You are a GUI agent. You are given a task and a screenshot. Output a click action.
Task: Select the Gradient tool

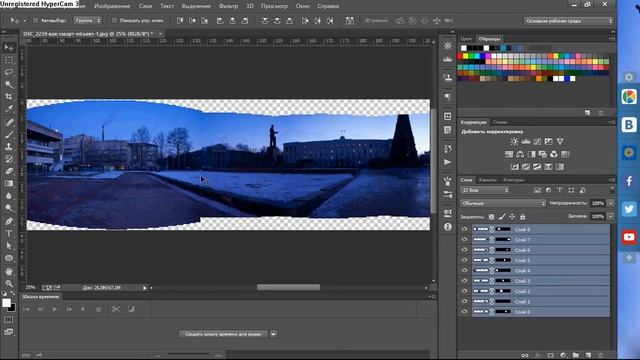coord(9,183)
